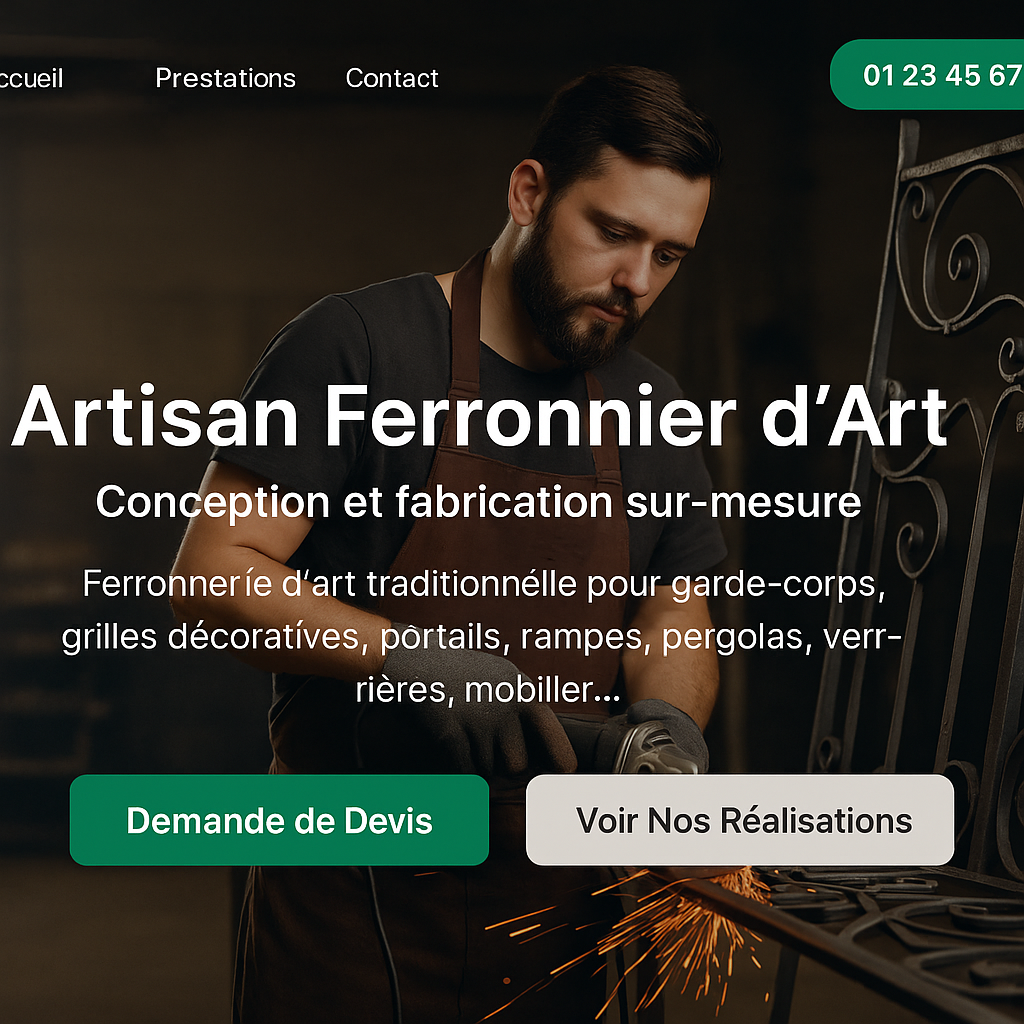Go to the Contact page link
This screenshot has height=1024, width=1024.
pos(392,78)
